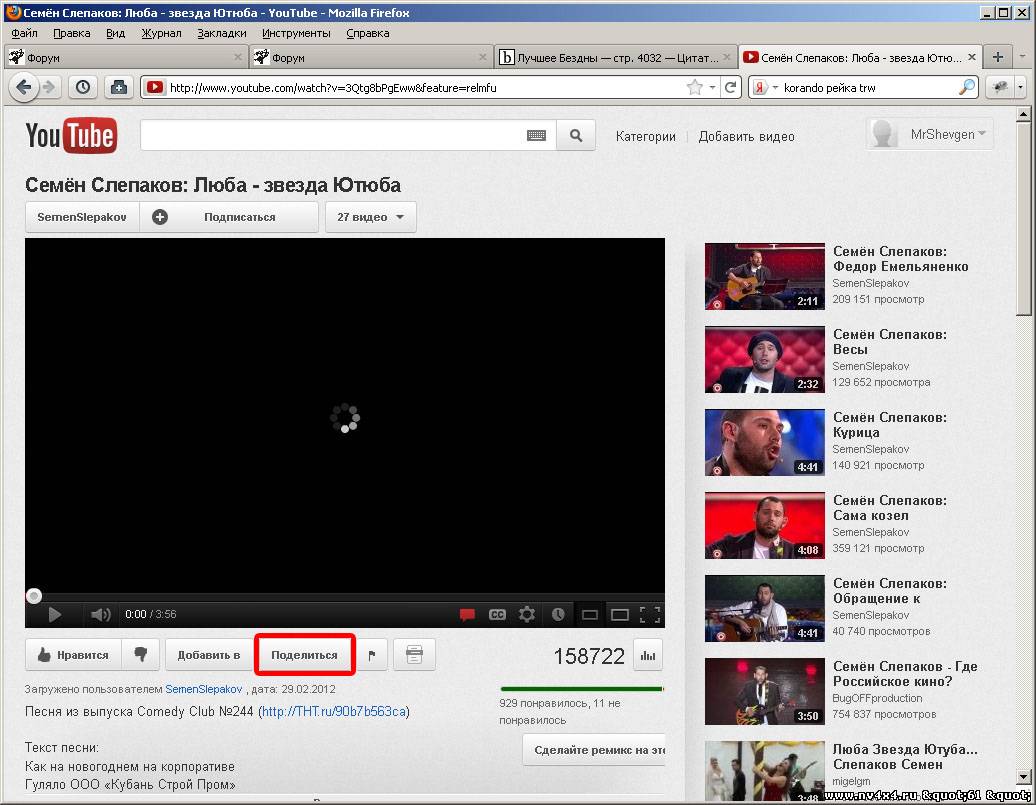Open the SemenSlepakov channel button
The height and width of the screenshot is (805, 1036).
[x=82, y=217]
